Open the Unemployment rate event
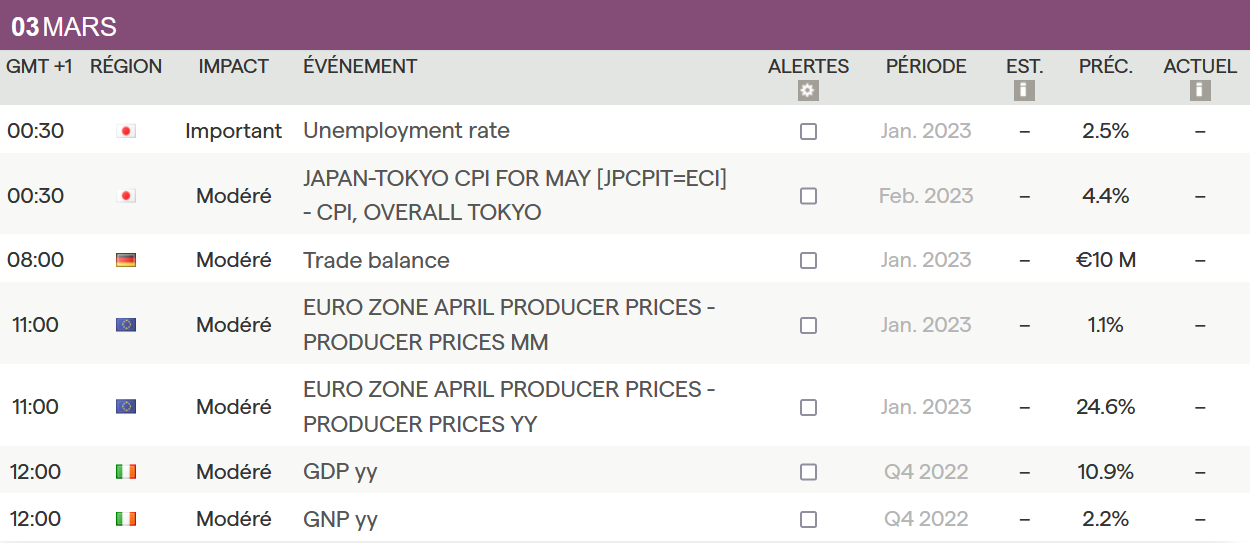Screen dimensions: 1252x543 [406, 131]
